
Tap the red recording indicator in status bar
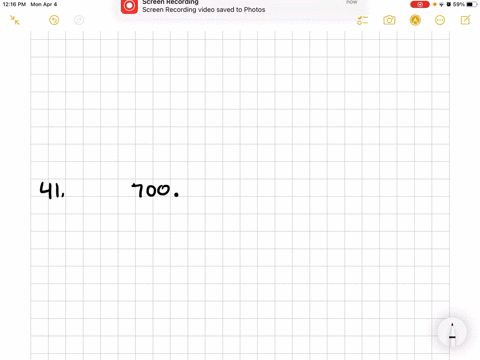(420, 4)
